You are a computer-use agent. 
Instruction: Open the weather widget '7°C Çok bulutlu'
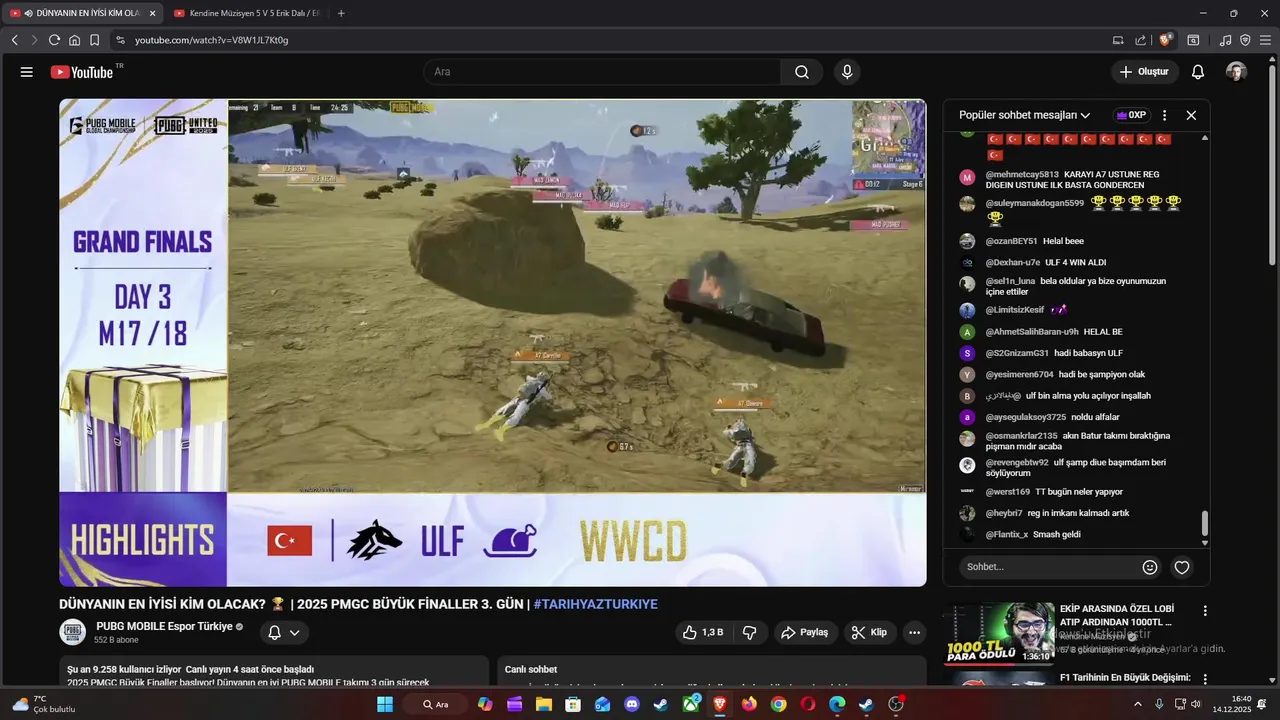45,704
